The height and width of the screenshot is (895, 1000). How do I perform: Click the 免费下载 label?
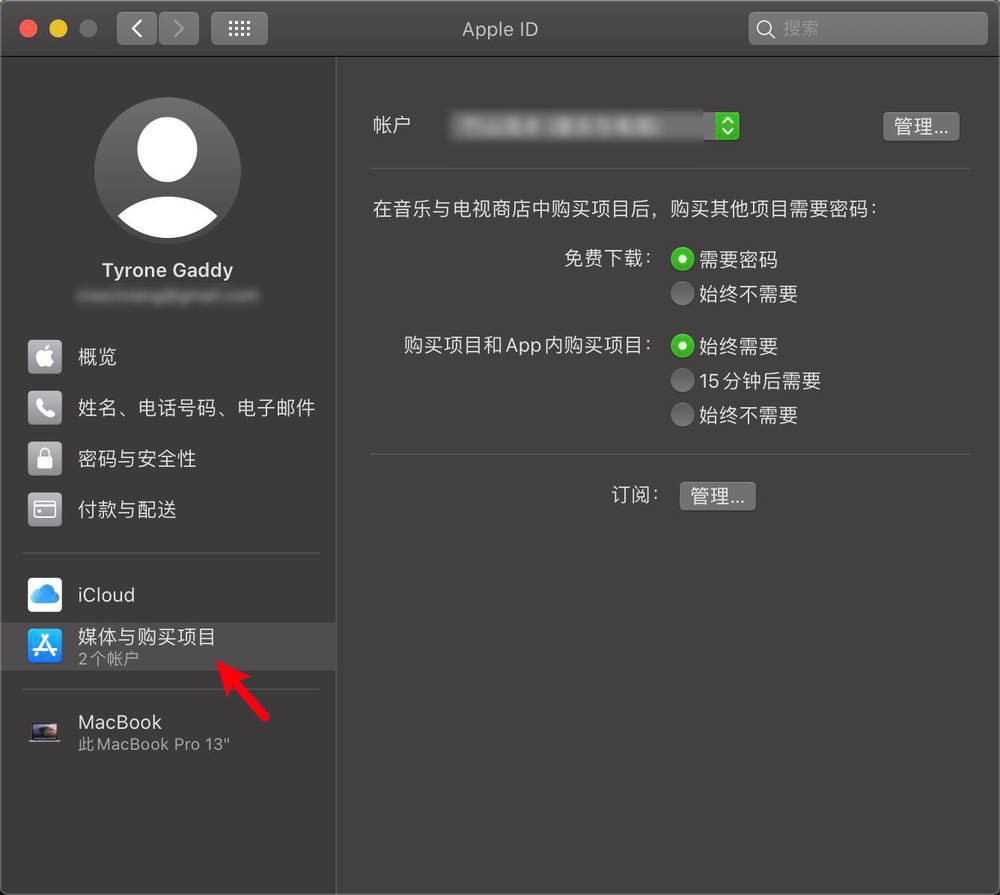click(607, 258)
